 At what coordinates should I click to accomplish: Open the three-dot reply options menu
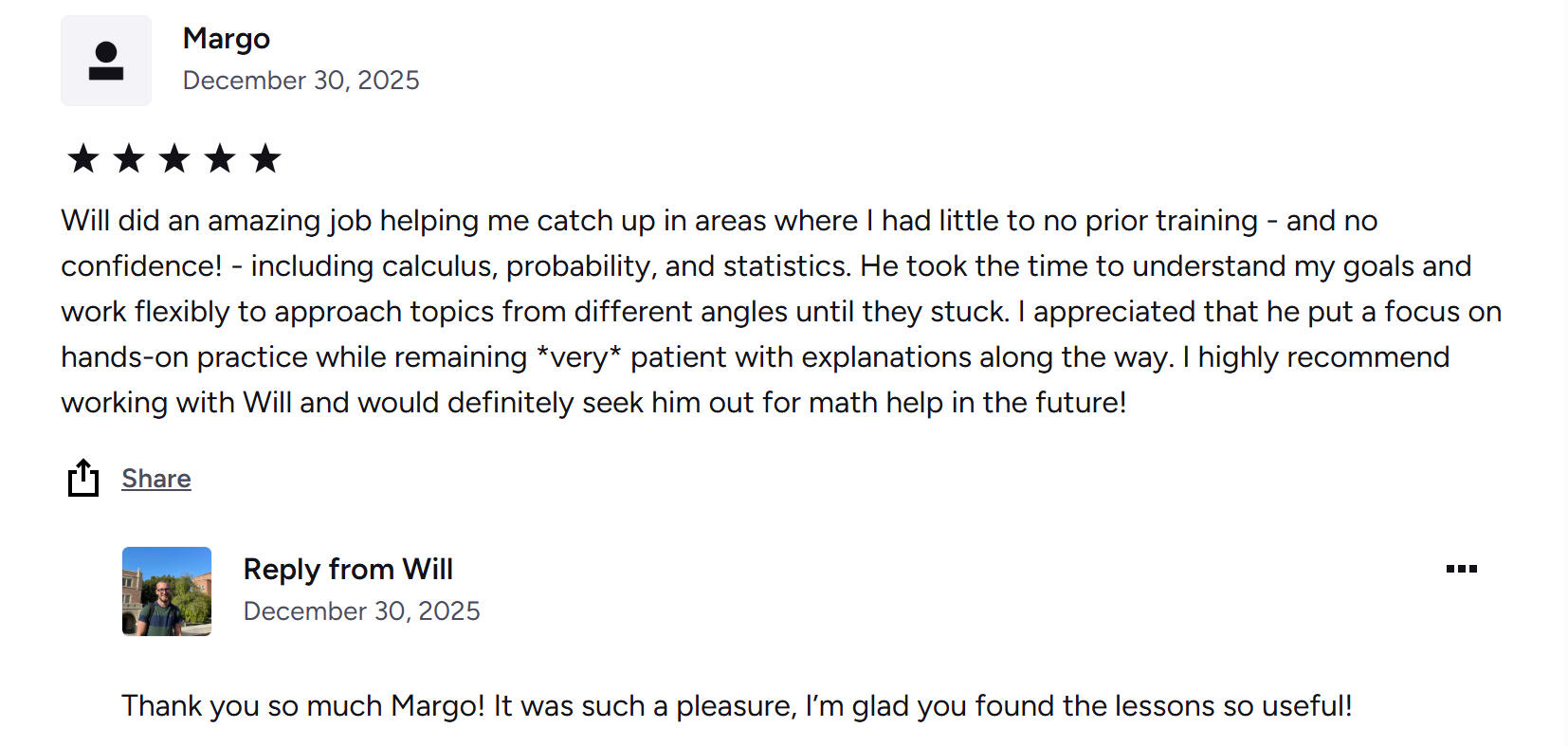pyautogui.click(x=1461, y=569)
